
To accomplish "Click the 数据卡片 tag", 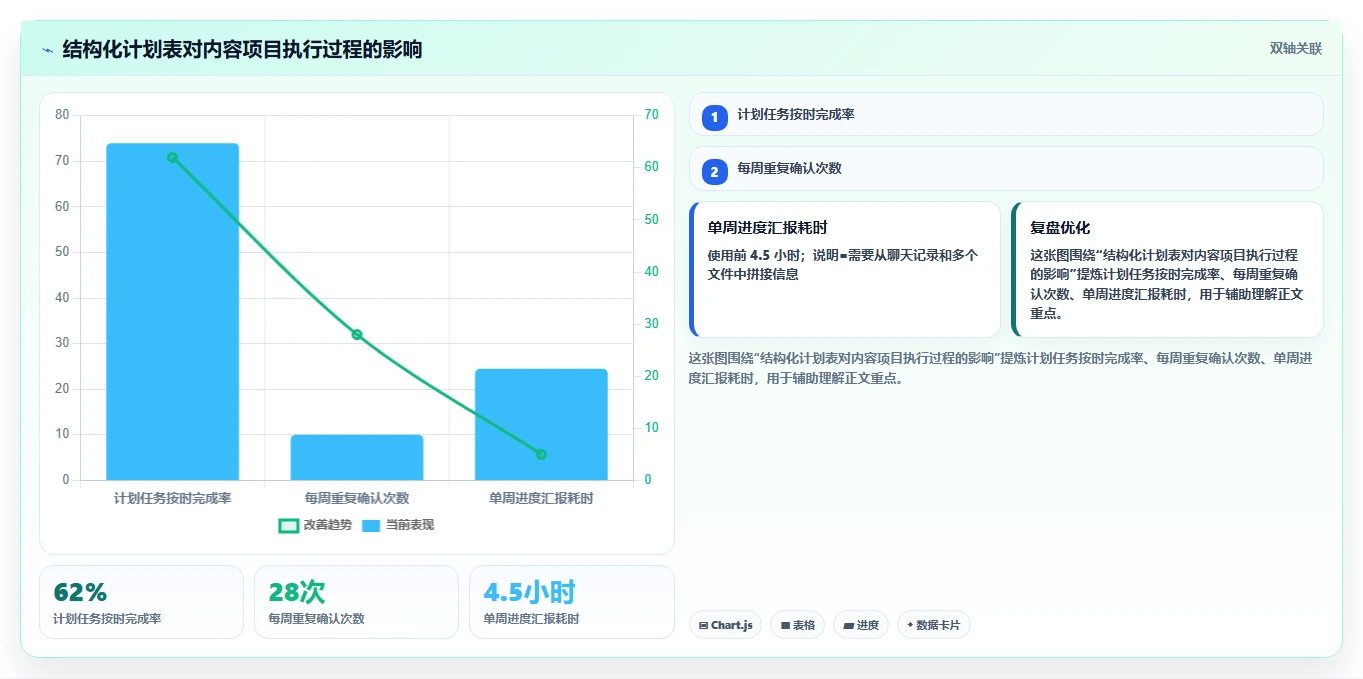I will click(x=933, y=625).
